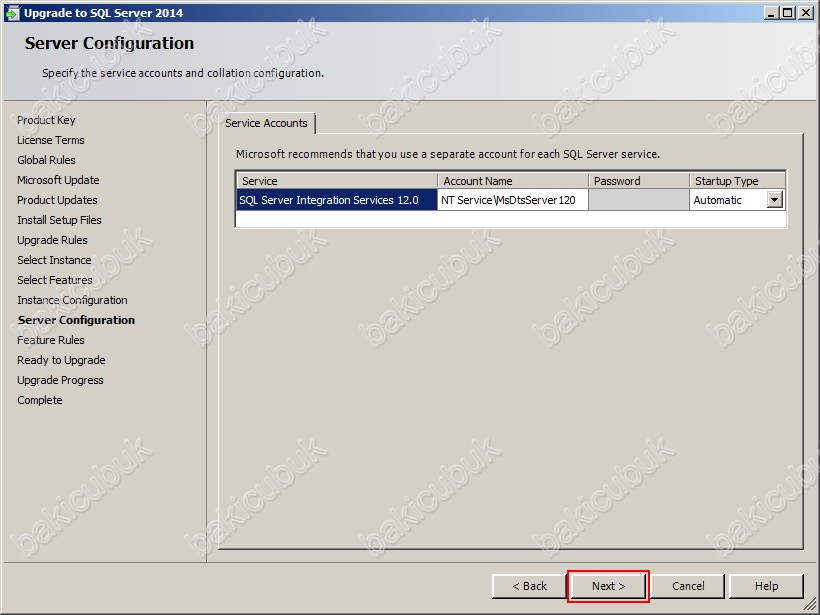This screenshot has width=820, height=615.
Task: Select the Service Accounts tab
Action: (266, 123)
